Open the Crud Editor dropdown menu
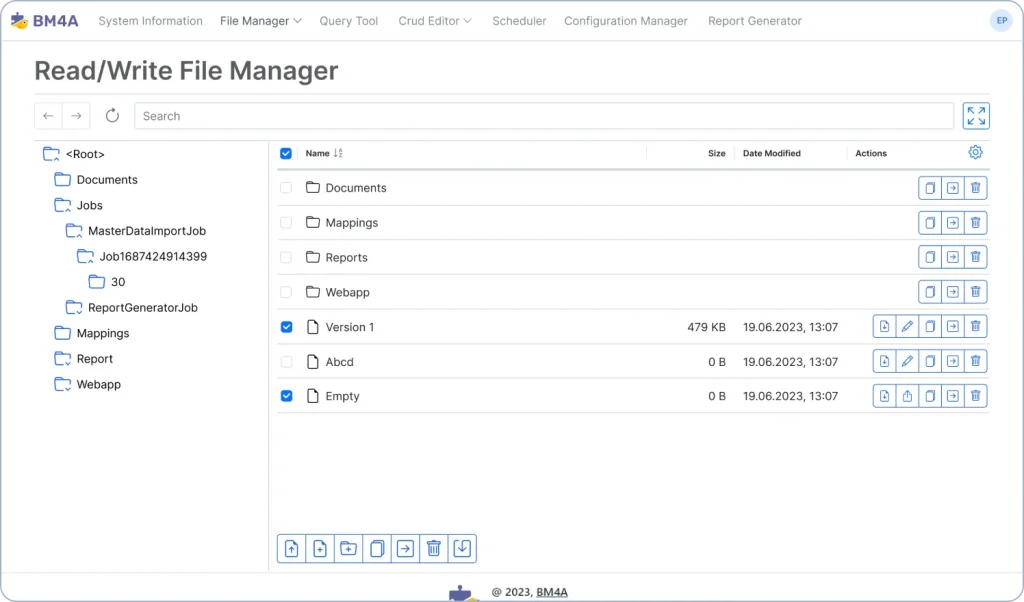 tap(435, 21)
